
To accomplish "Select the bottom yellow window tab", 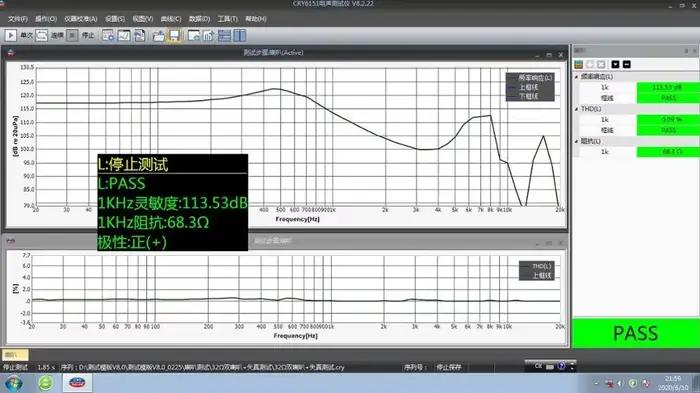I will coord(15,355).
